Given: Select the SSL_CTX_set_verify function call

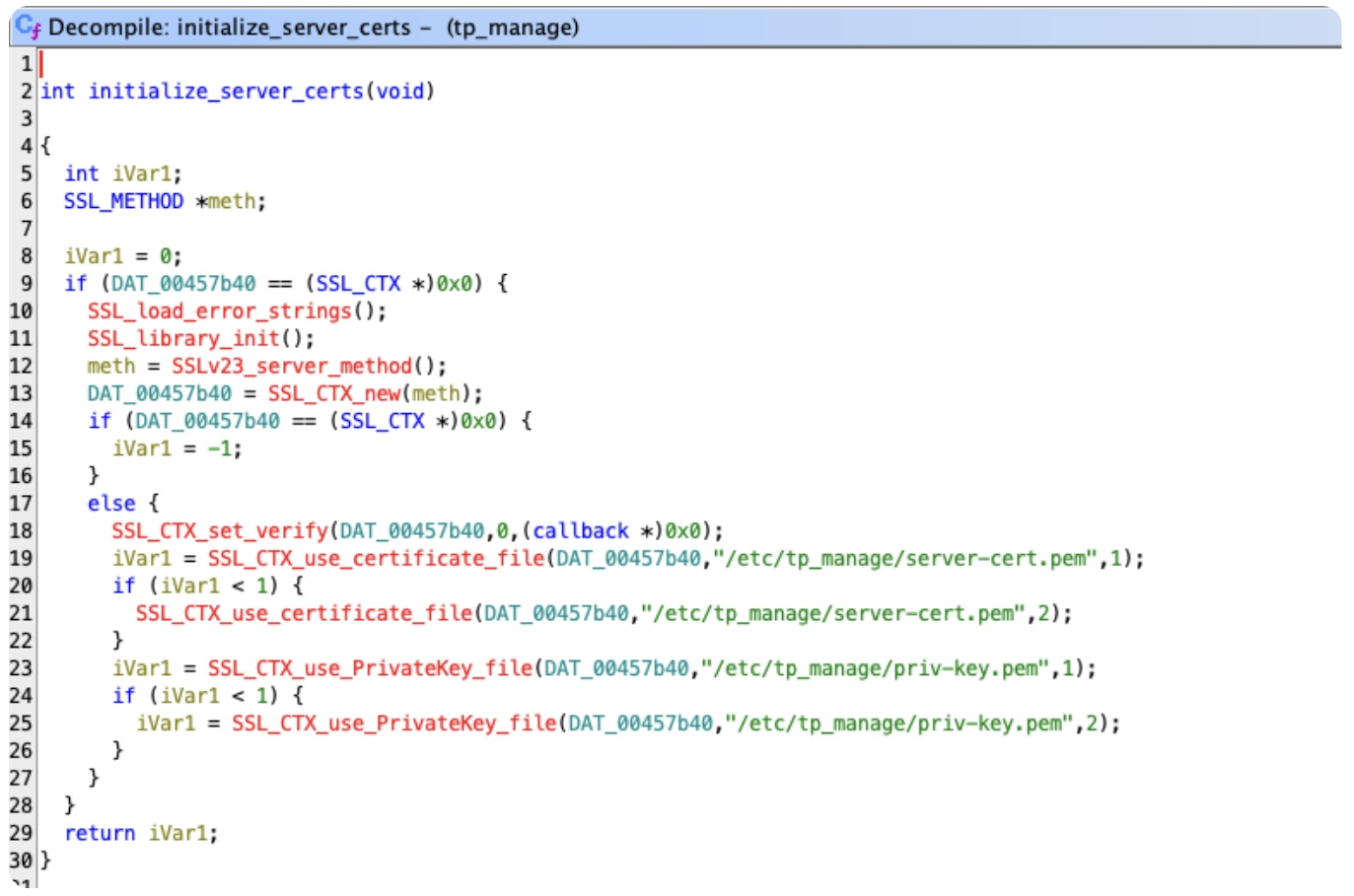Looking at the screenshot, I should tap(219, 531).
